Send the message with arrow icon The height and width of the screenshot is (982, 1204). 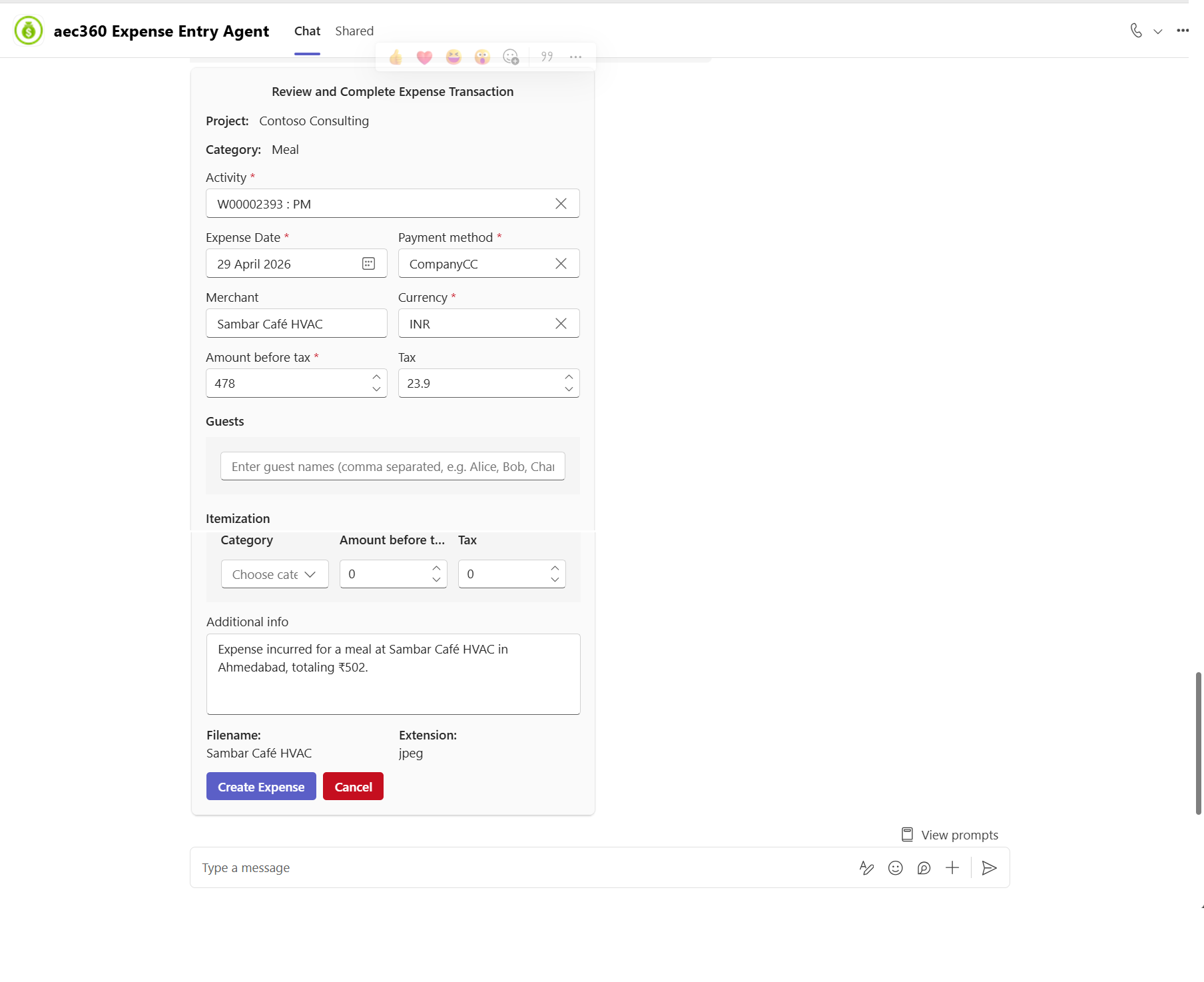[x=990, y=868]
